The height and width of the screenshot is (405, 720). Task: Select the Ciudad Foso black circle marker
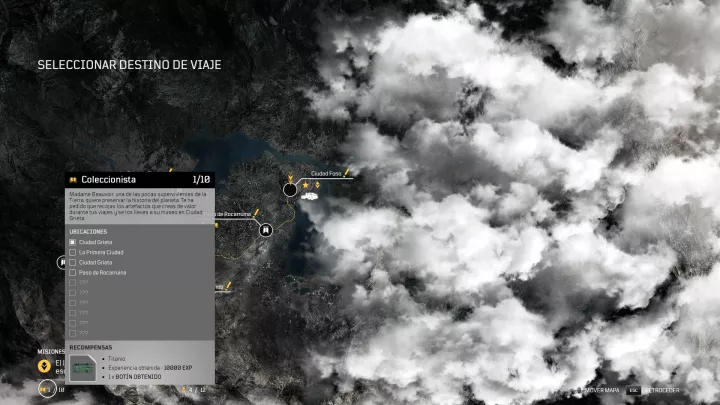290,189
